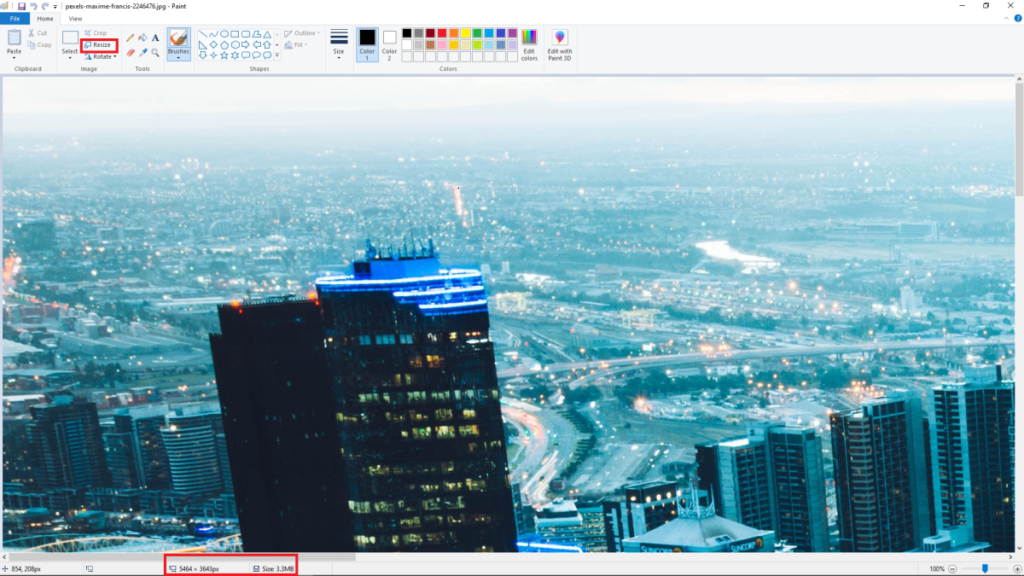Click the zoom slider in status bar
The width and height of the screenshot is (1024, 576).
tap(985, 568)
